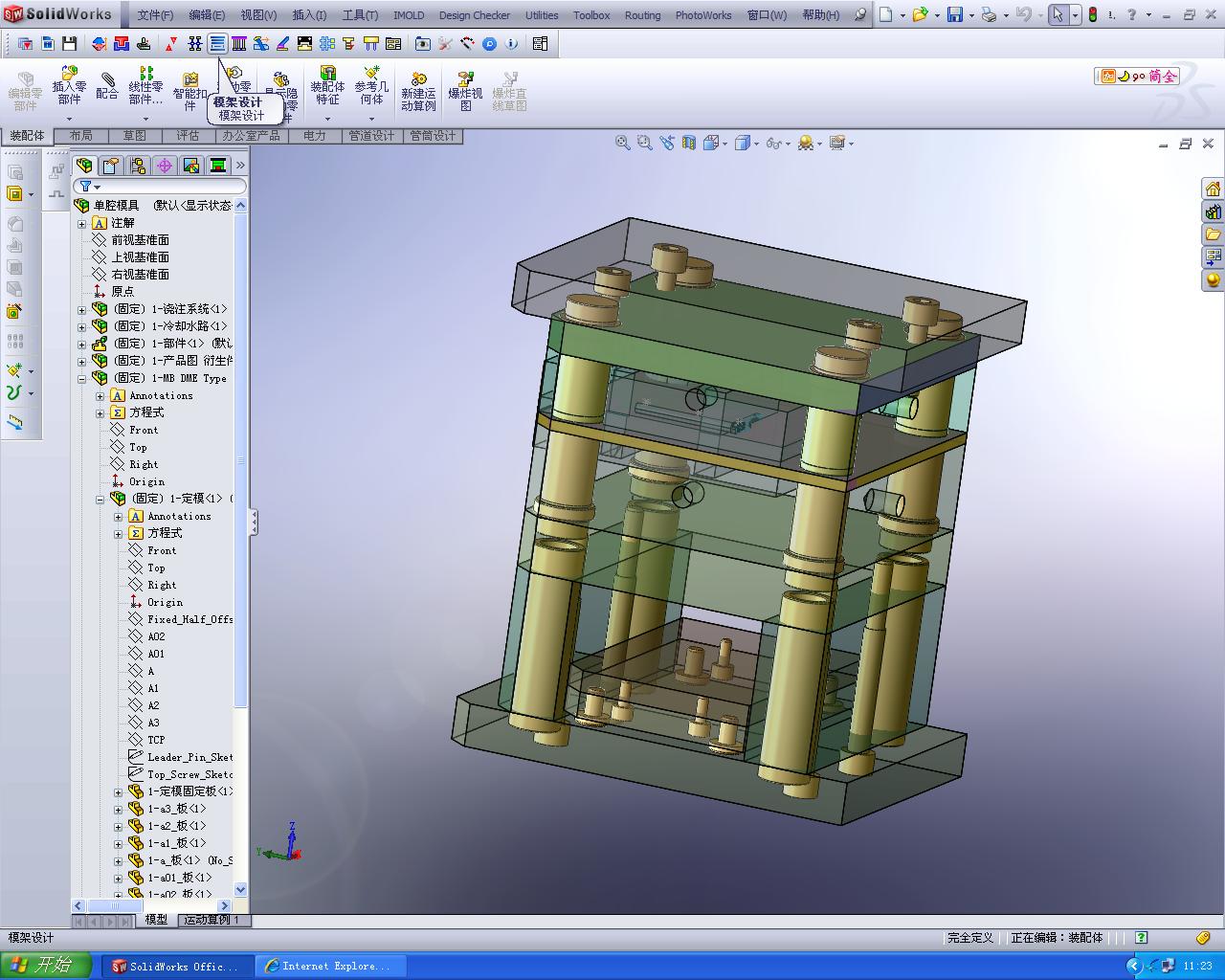The image size is (1225, 980).
Task: Click the Assembly Features (装配体特征) icon
Action: [x=327, y=86]
